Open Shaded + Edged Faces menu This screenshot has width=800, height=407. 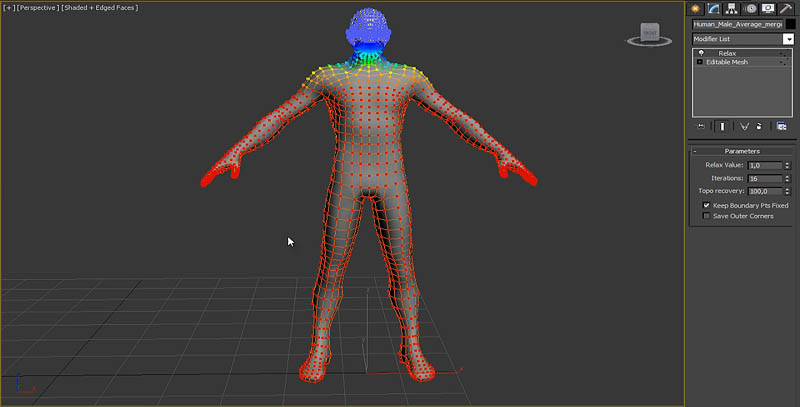(x=100, y=8)
